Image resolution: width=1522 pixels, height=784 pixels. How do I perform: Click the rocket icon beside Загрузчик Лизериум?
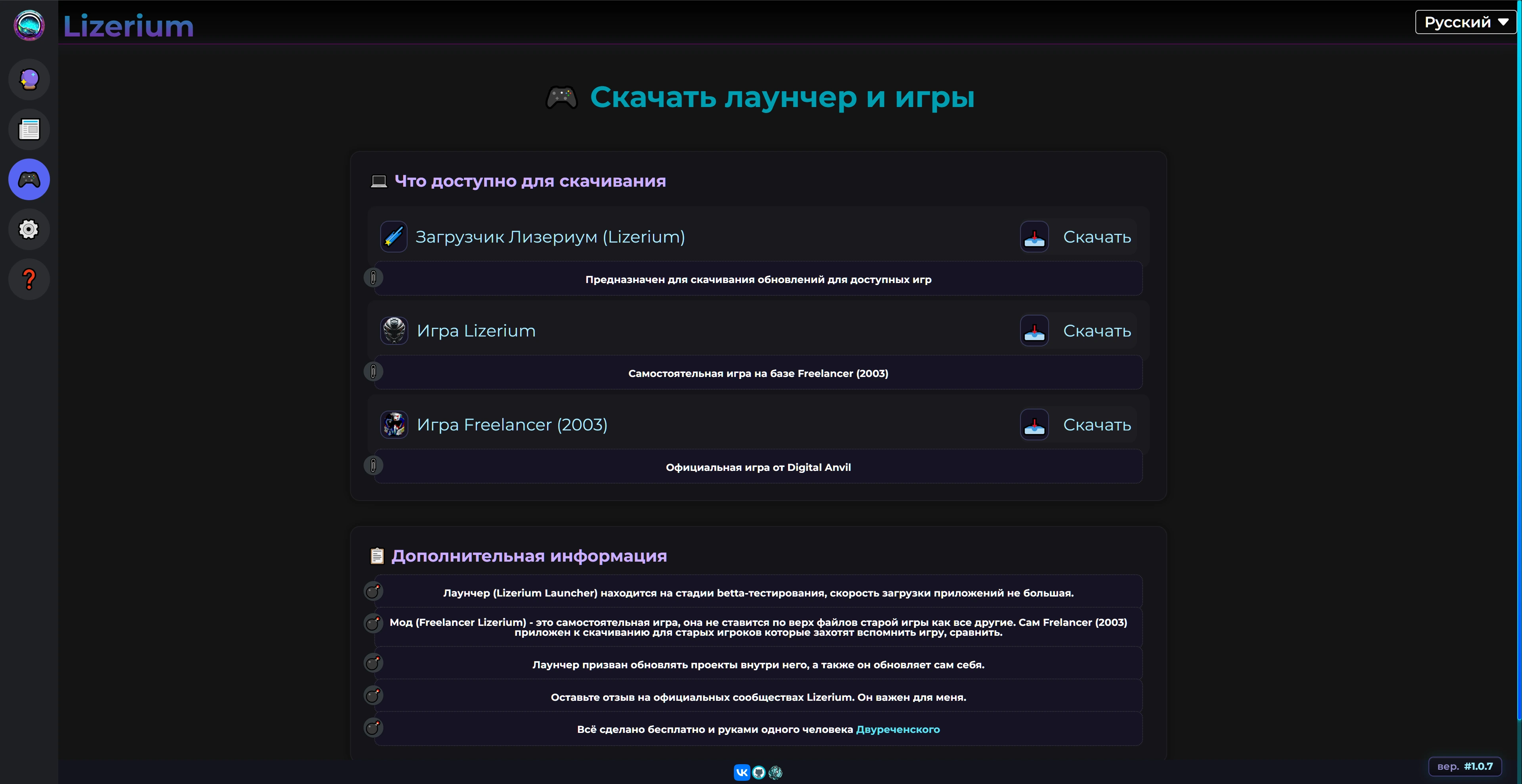394,237
